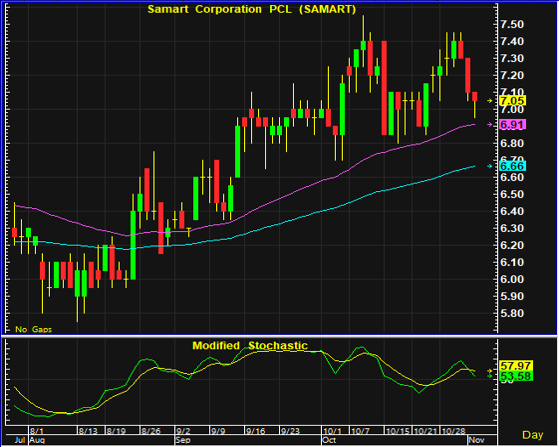The width and height of the screenshot is (559, 447).
Task: Click the 8/1 date marker
Action: pyautogui.click(x=36, y=431)
